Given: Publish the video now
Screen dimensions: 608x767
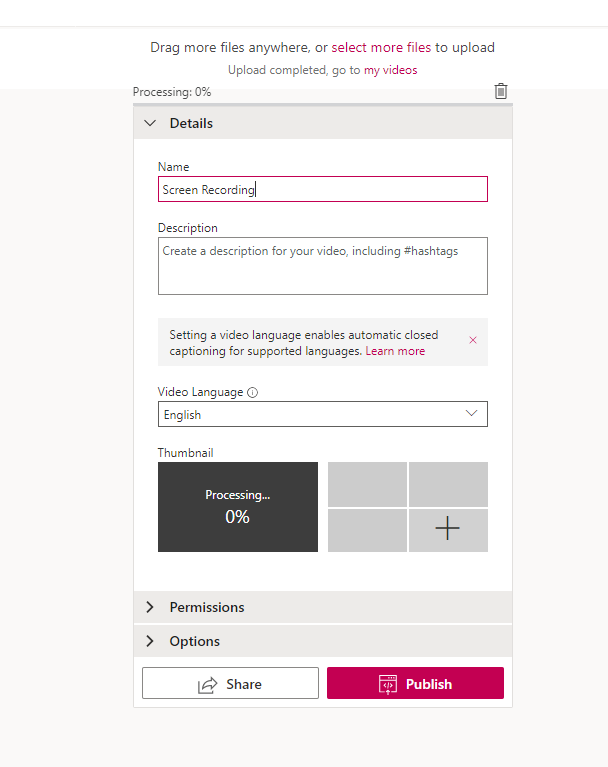Looking at the screenshot, I should point(415,683).
